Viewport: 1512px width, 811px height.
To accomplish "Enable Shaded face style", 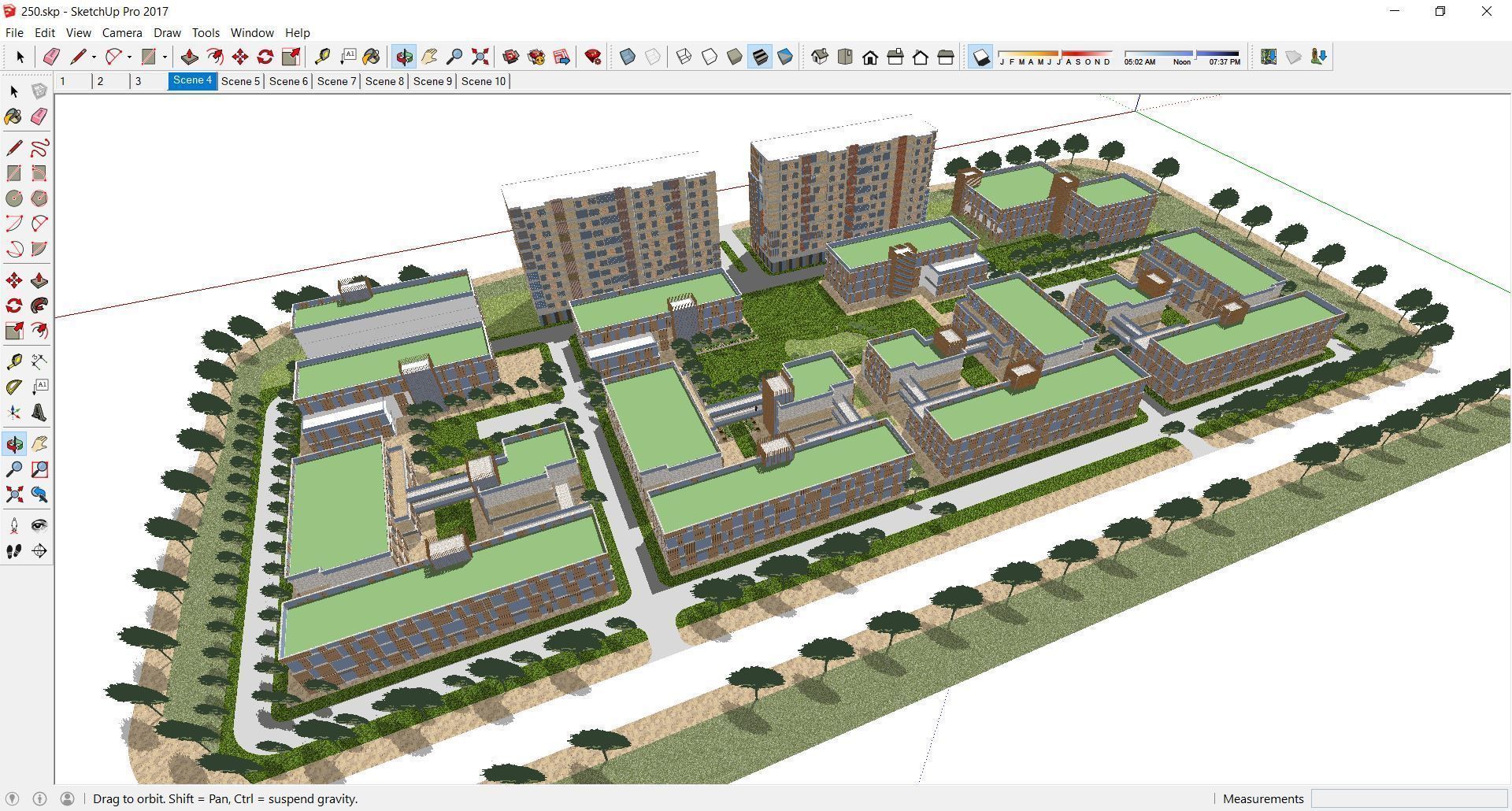I will coord(735,57).
